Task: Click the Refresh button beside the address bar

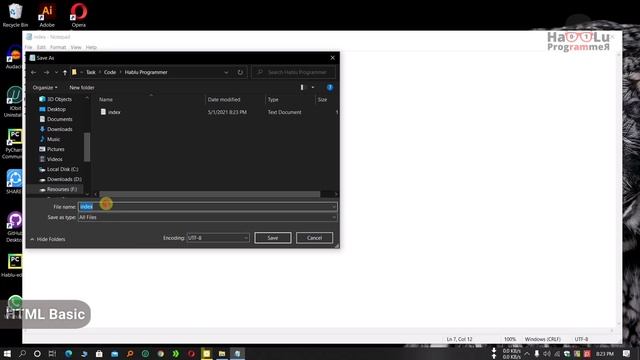Action: (x=240, y=72)
